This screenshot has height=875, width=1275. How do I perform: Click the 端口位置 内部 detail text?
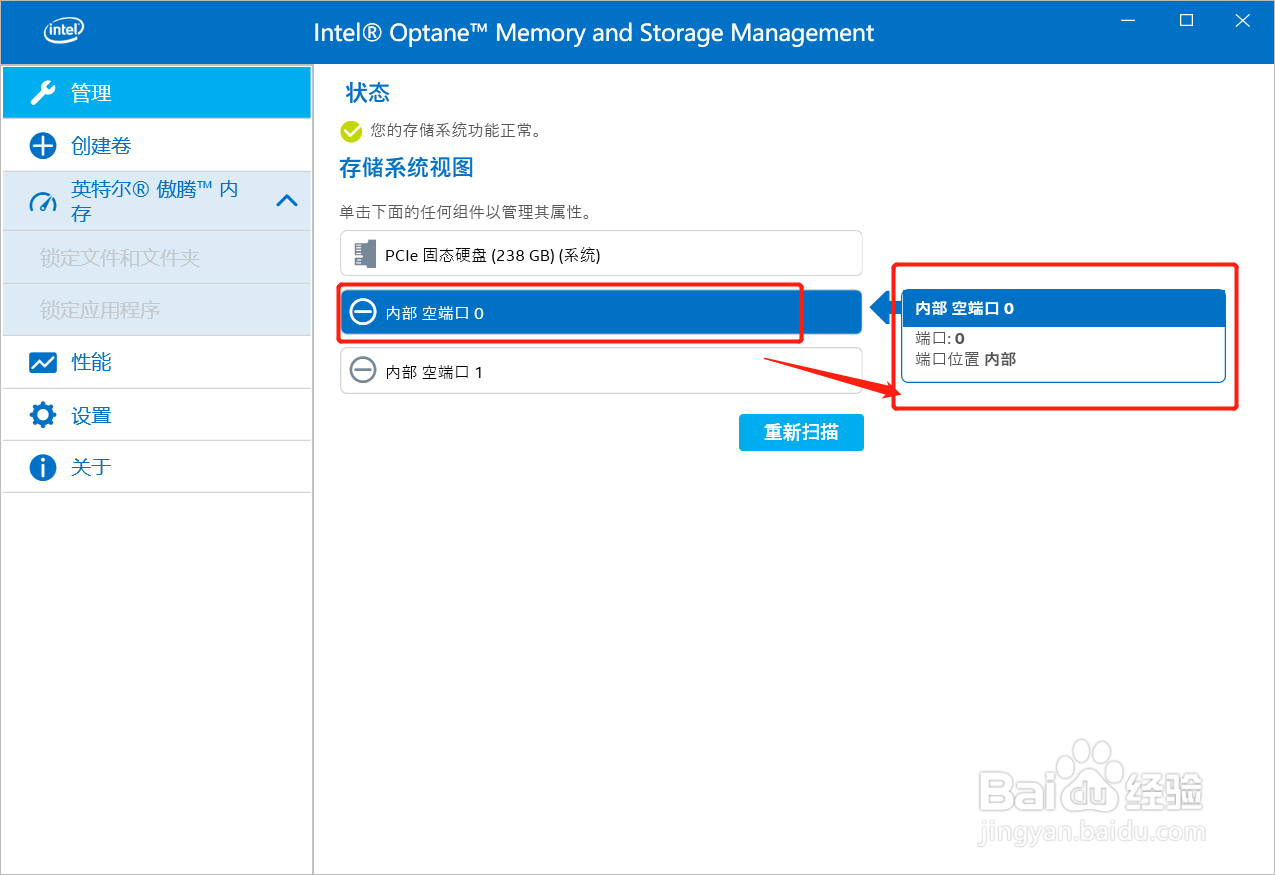pos(966,359)
